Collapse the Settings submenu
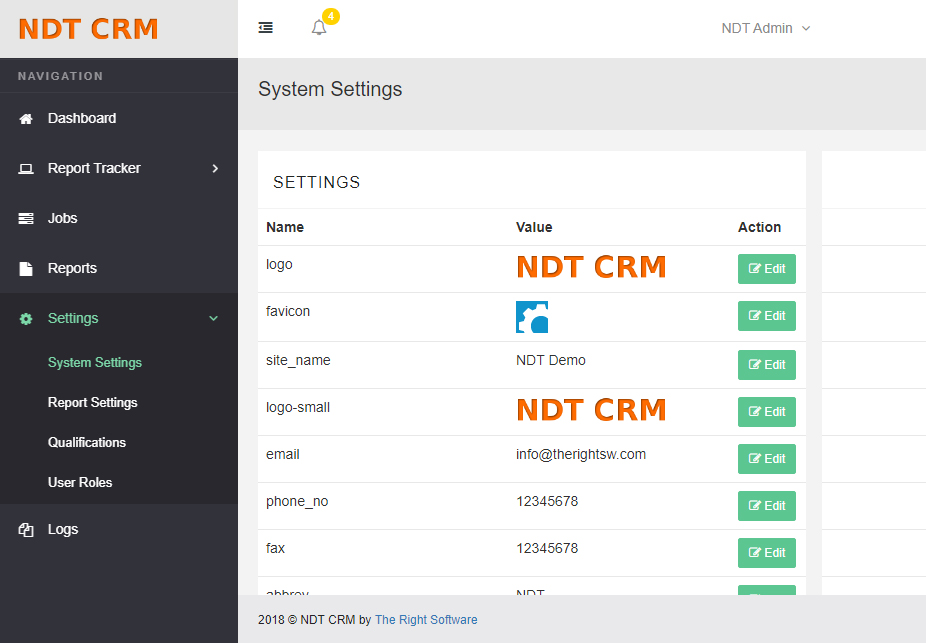The width and height of the screenshot is (926, 643). (213, 317)
